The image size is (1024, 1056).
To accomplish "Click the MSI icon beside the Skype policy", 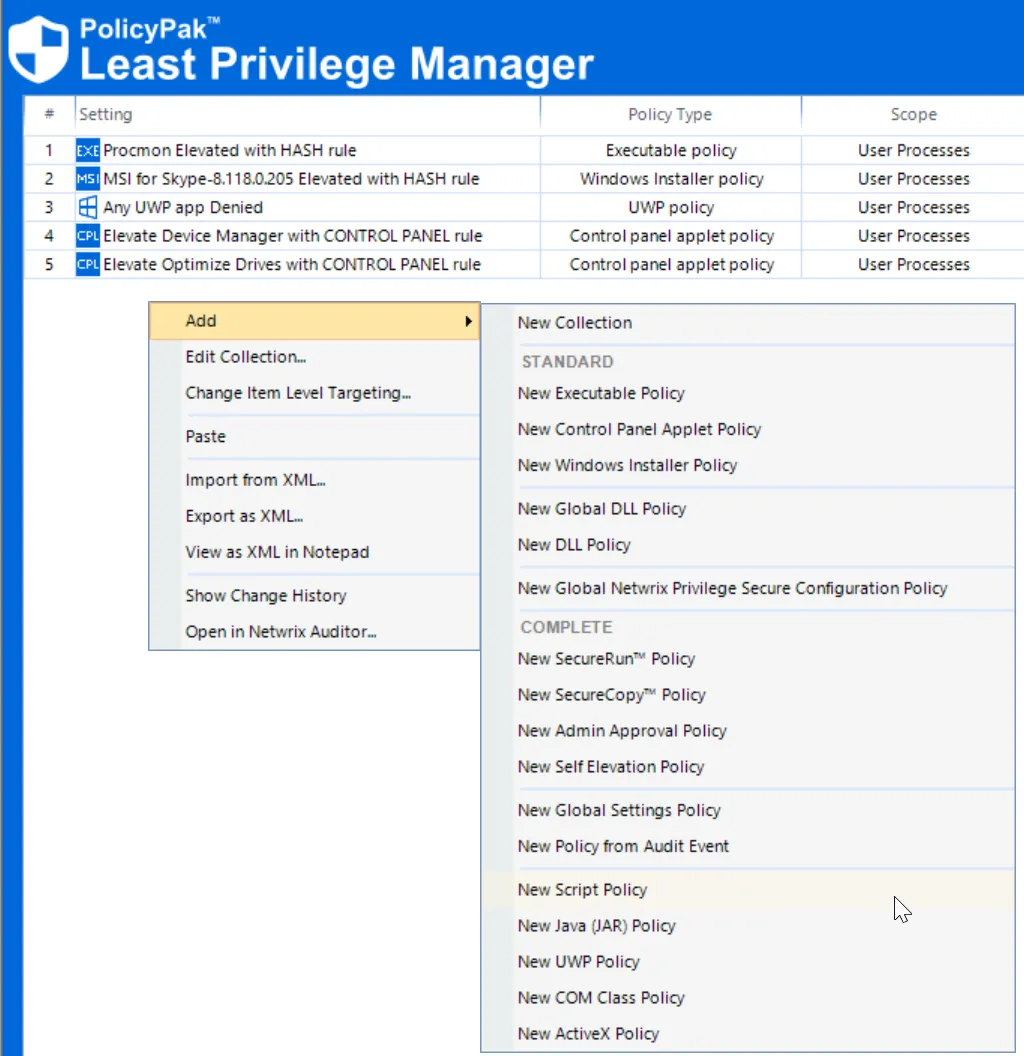I will pyautogui.click(x=87, y=178).
